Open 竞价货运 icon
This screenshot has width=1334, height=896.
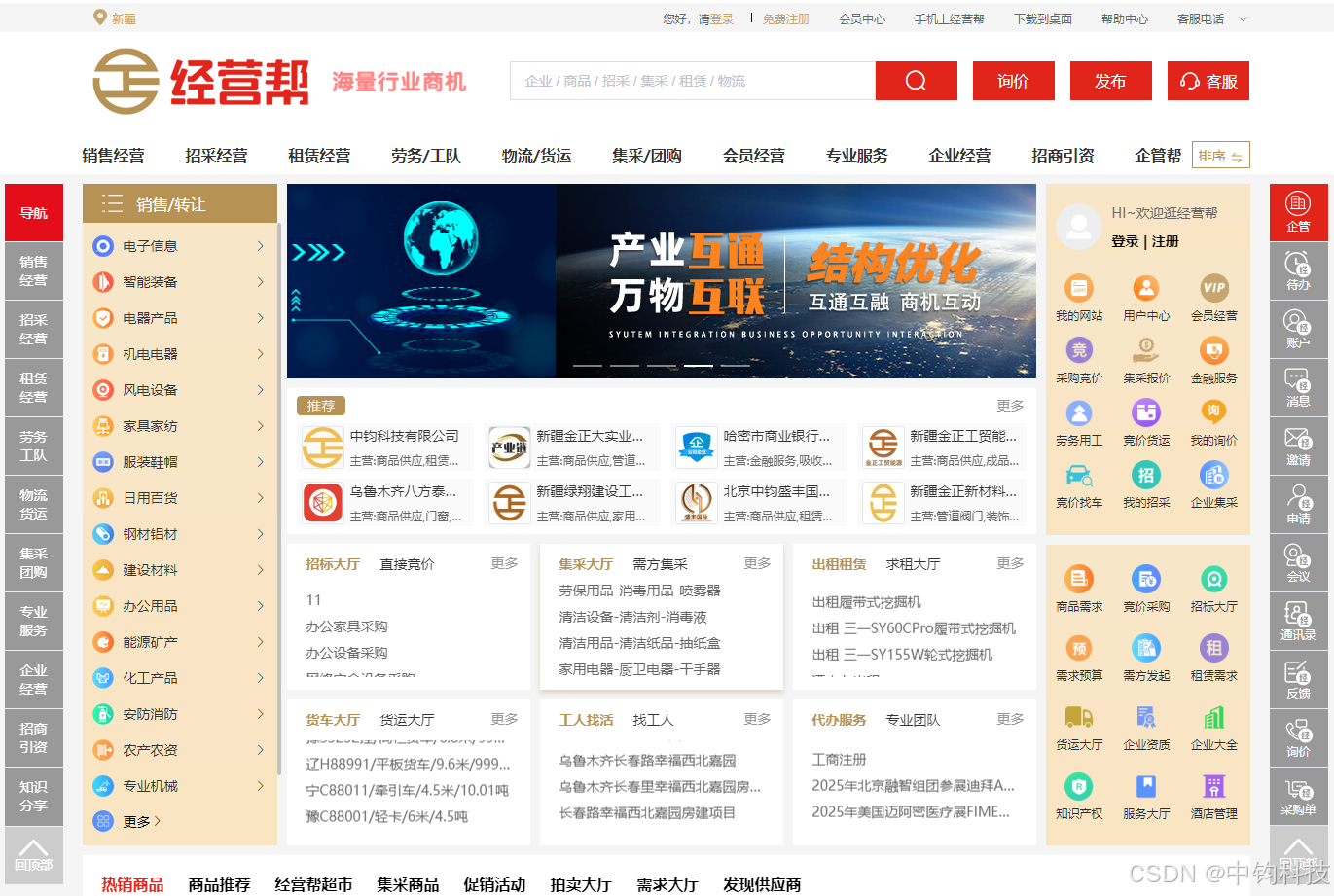pos(1146,412)
